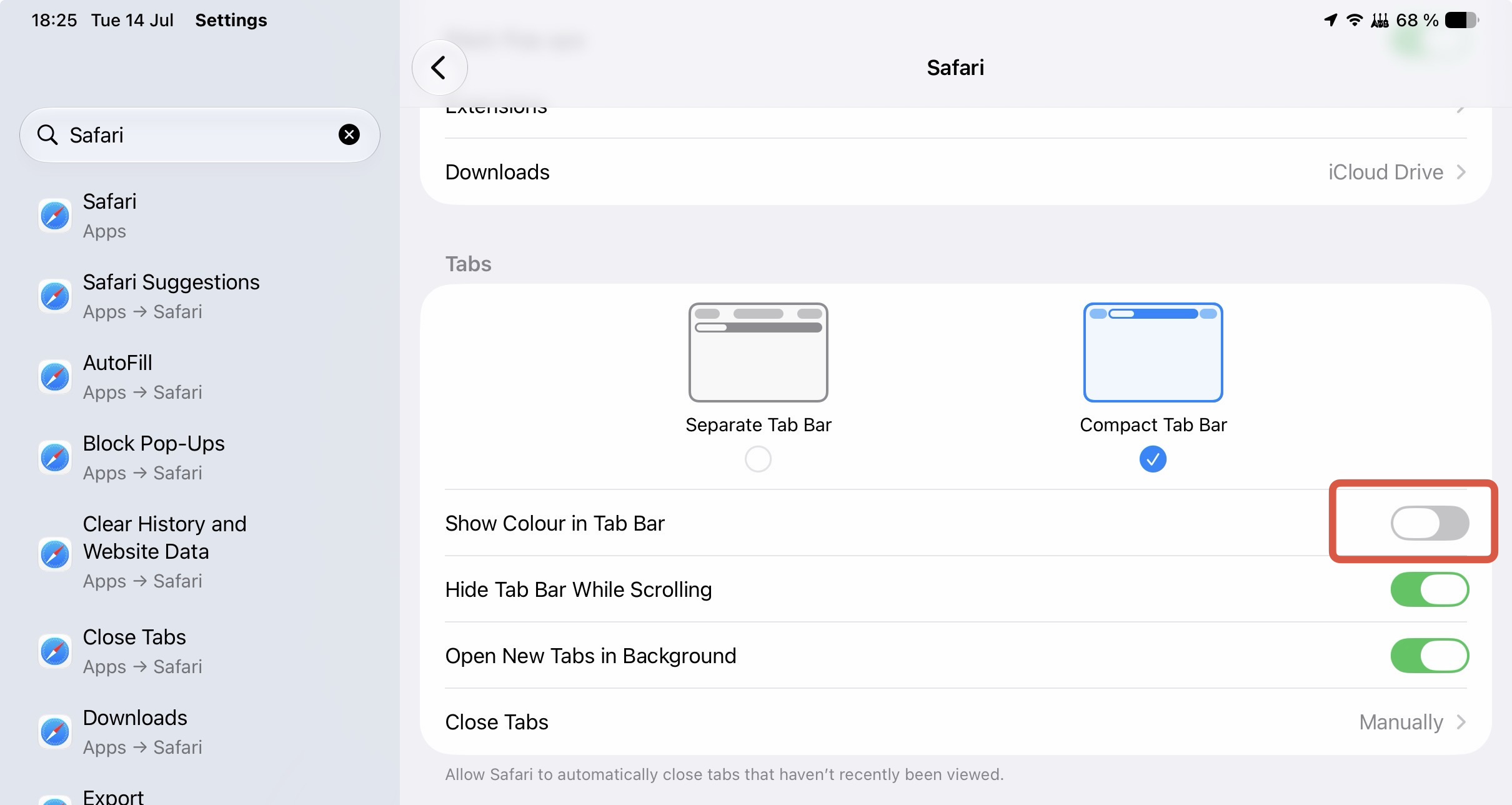1512x805 pixels.
Task: Select the Separate Tab Bar radio button
Action: click(758, 459)
